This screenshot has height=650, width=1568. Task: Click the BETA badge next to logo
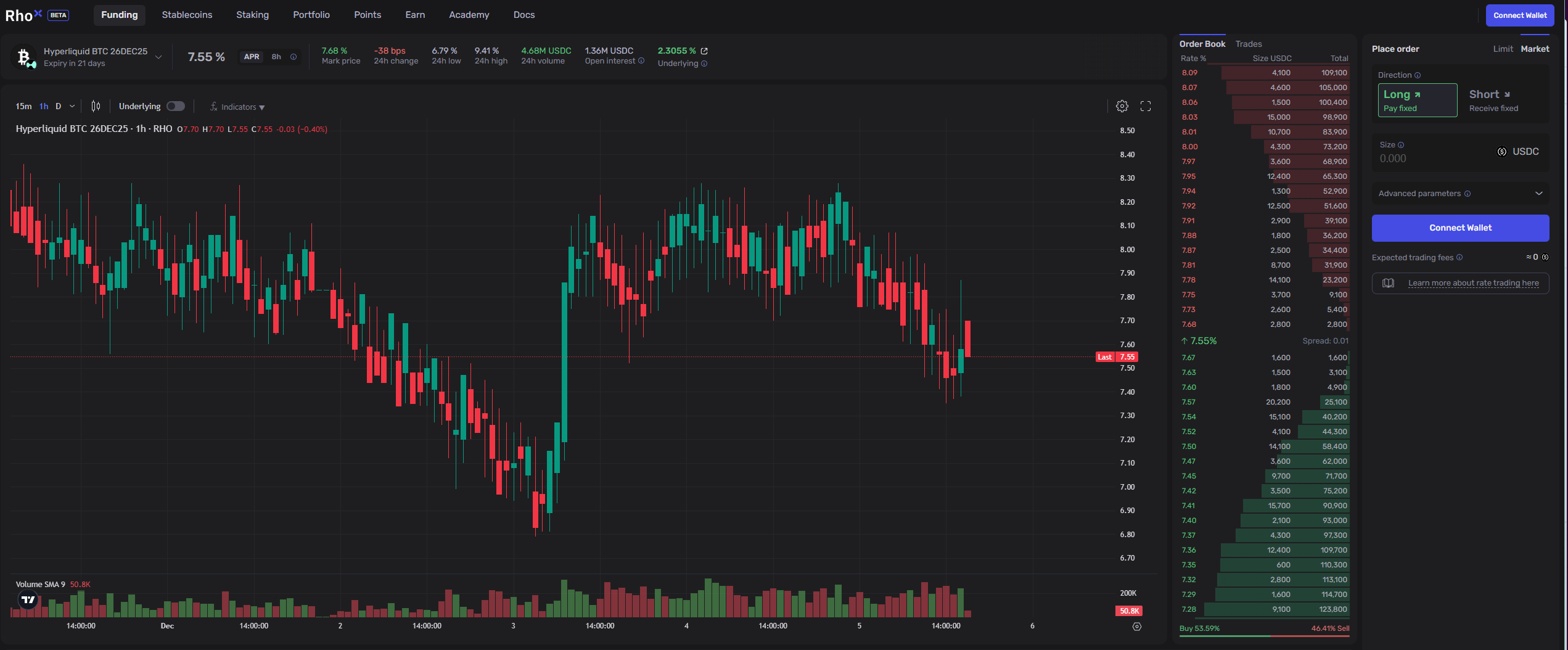click(x=59, y=15)
